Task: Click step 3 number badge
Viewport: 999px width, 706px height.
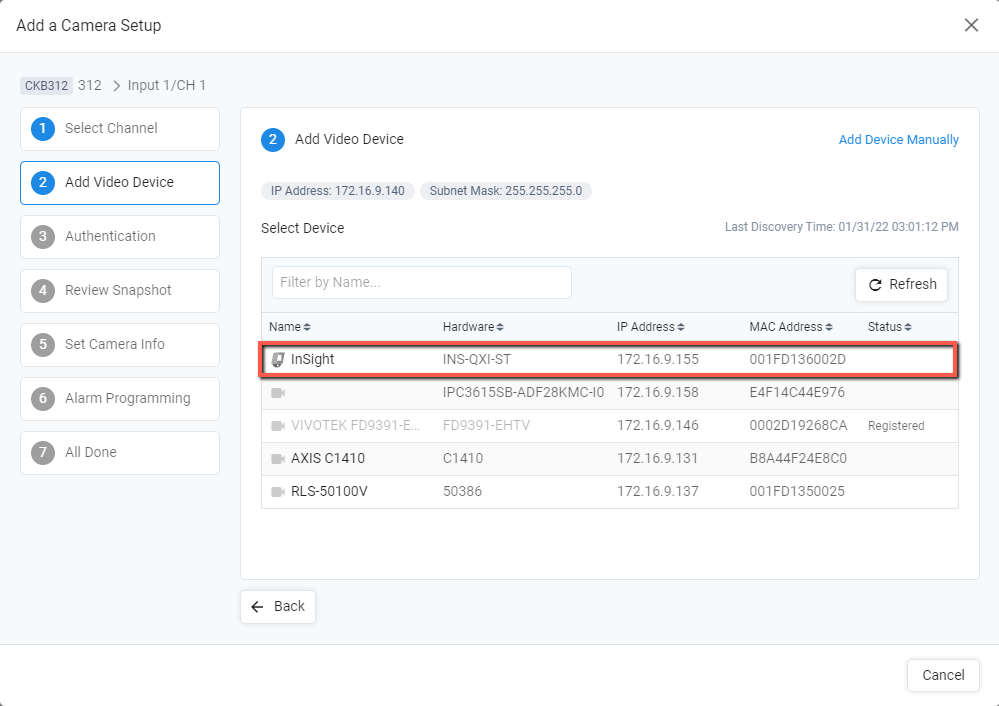Action: tap(43, 237)
